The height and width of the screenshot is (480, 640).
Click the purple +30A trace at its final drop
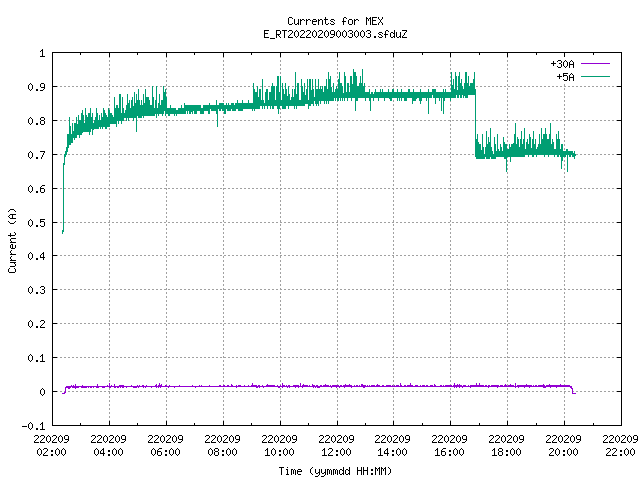point(573,390)
